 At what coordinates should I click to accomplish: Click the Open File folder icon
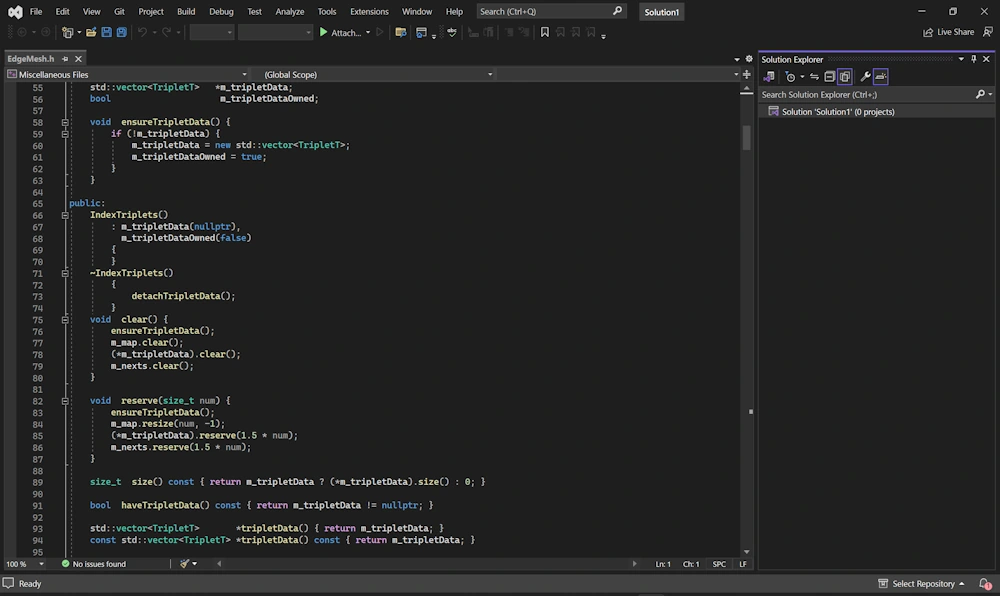tap(91, 32)
